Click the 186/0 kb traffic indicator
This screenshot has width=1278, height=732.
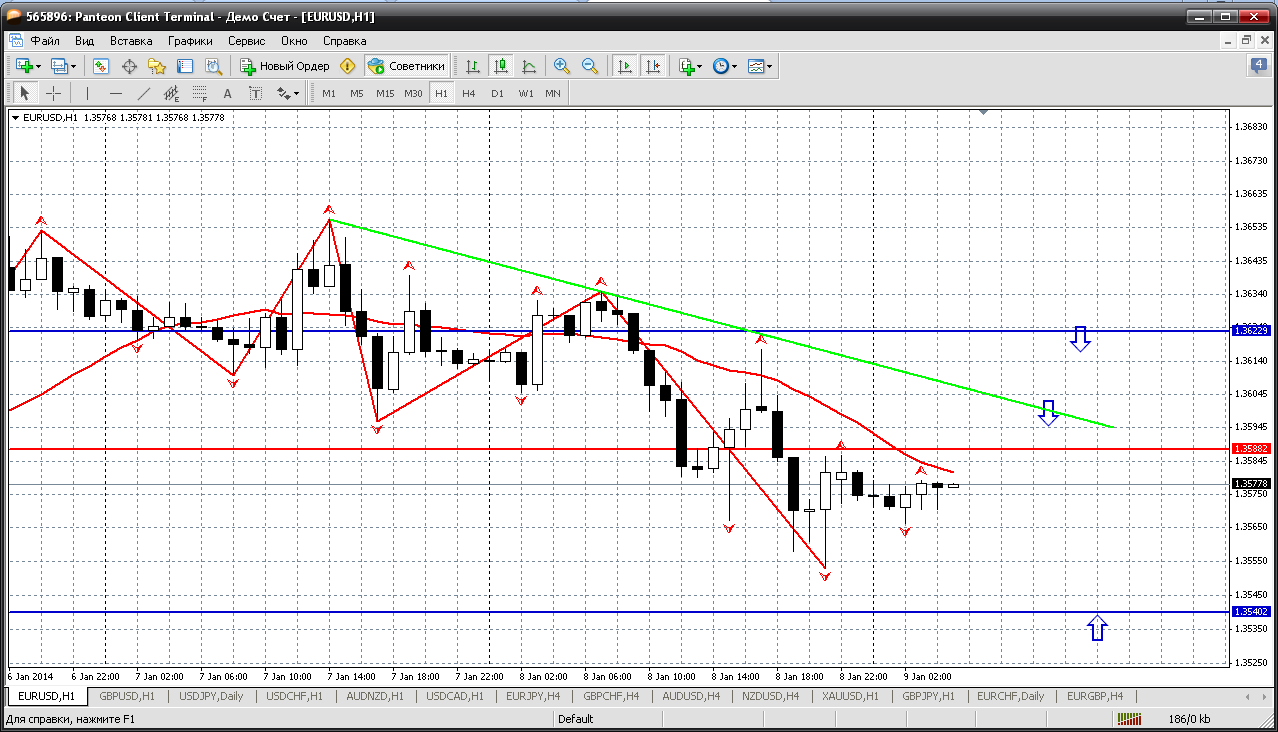(x=1189, y=718)
